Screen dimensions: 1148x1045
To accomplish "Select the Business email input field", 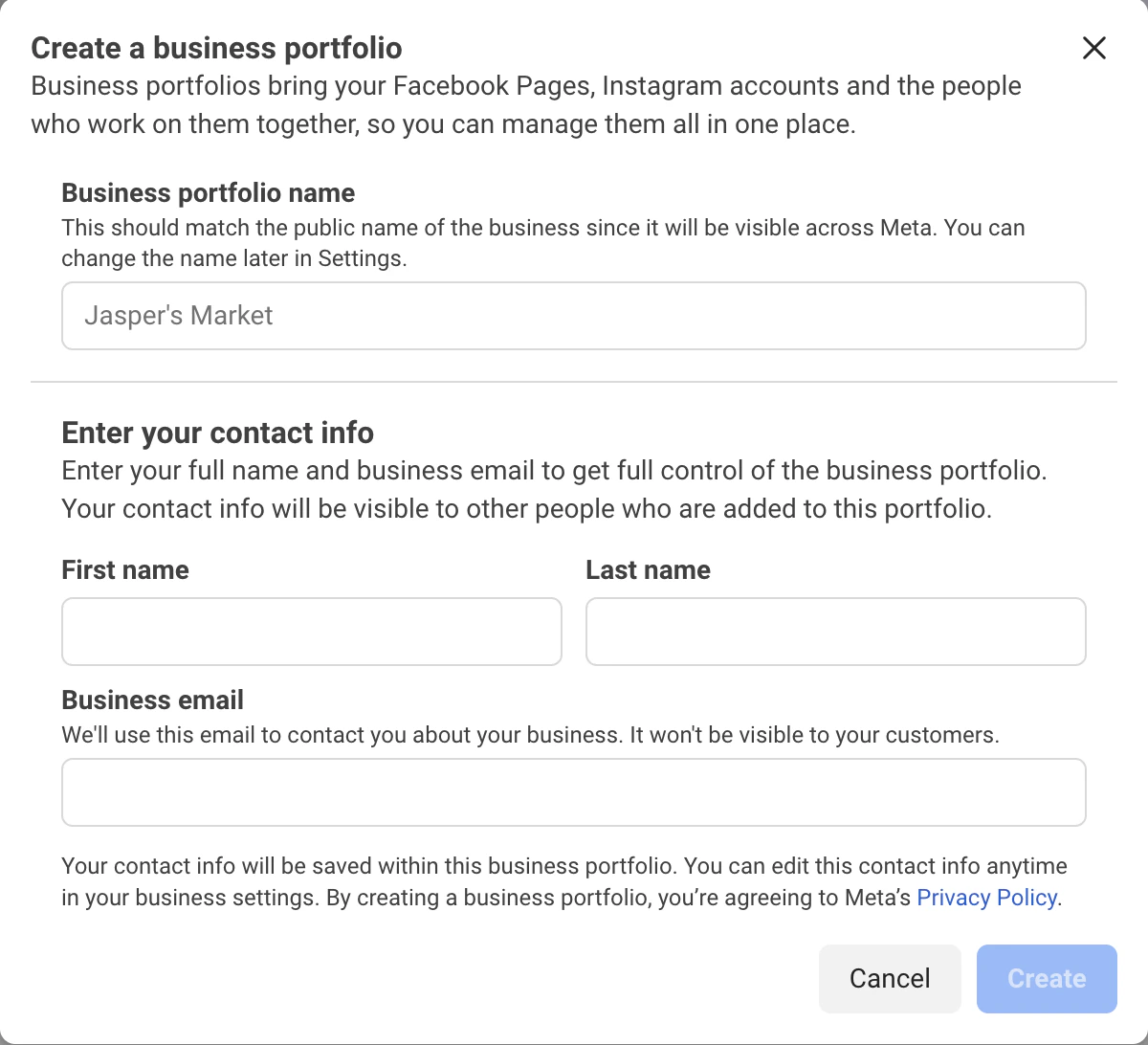I will [573, 791].
